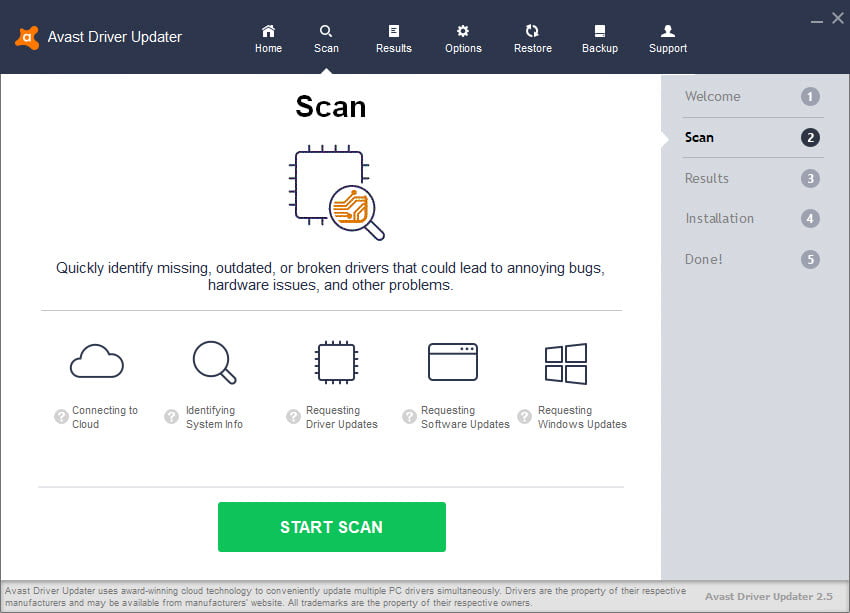
Task: Select the Installation step in sidebar
Action: coord(752,218)
